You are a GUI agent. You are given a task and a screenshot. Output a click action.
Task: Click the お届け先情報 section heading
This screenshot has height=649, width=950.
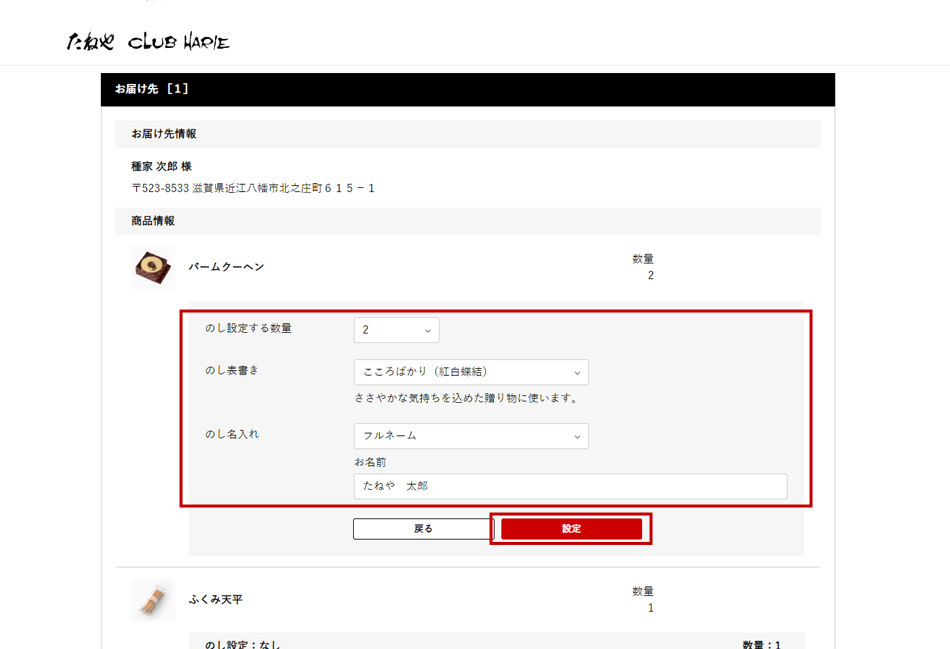468,134
